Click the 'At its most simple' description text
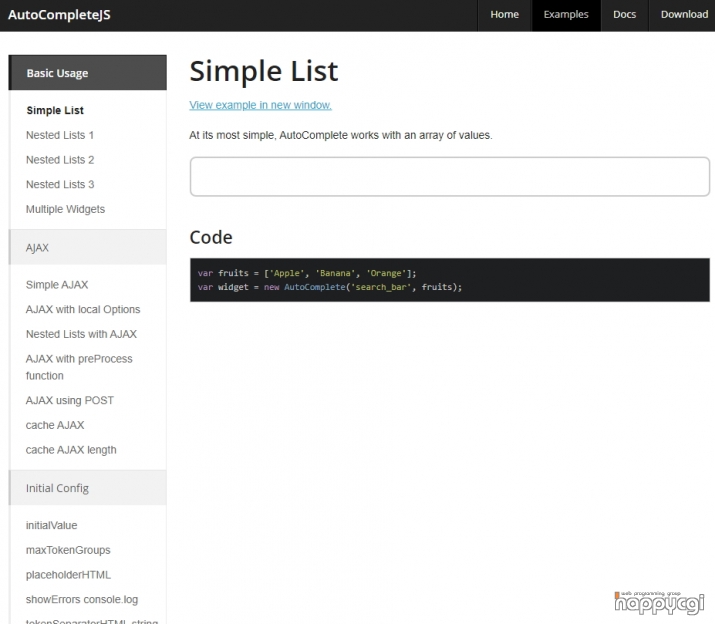715x624 pixels. tap(341, 135)
